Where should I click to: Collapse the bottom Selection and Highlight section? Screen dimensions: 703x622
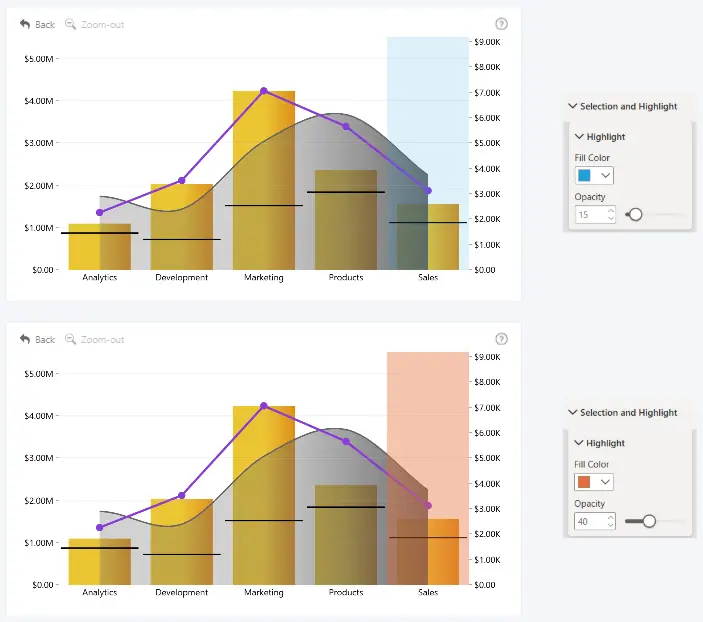pos(573,413)
